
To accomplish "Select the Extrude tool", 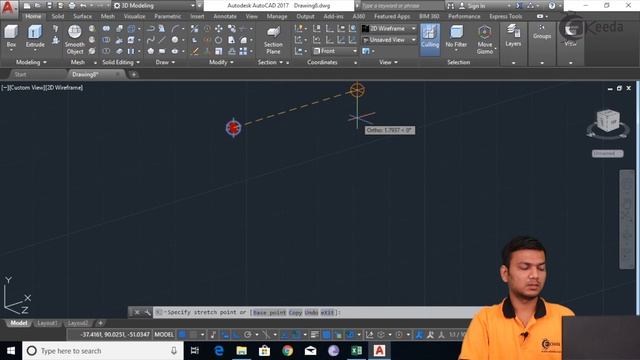I will click(35, 37).
